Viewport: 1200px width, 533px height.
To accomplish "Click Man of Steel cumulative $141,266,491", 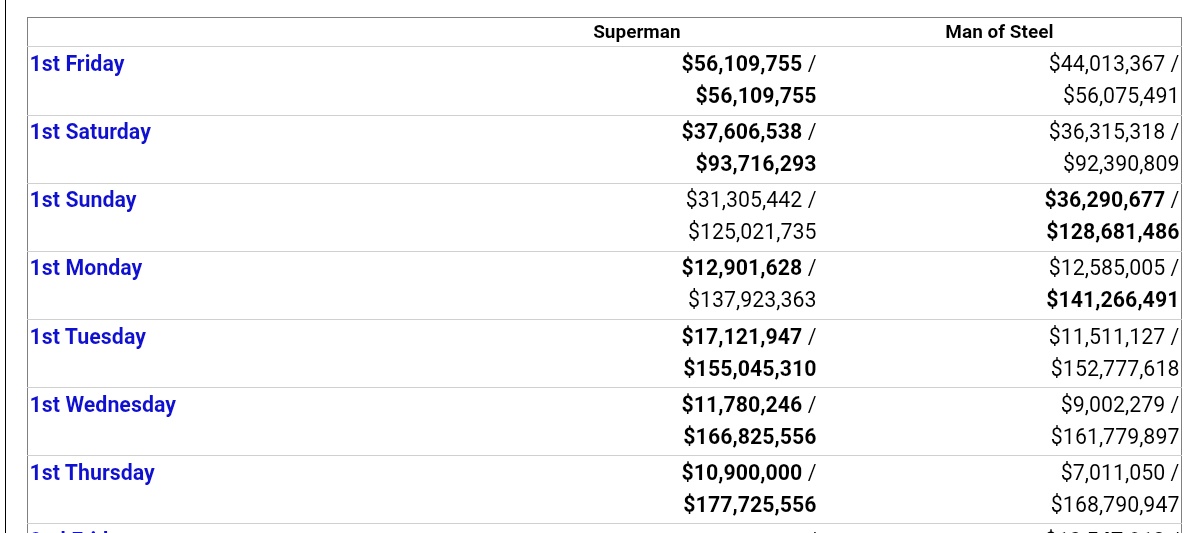I will (x=1113, y=300).
